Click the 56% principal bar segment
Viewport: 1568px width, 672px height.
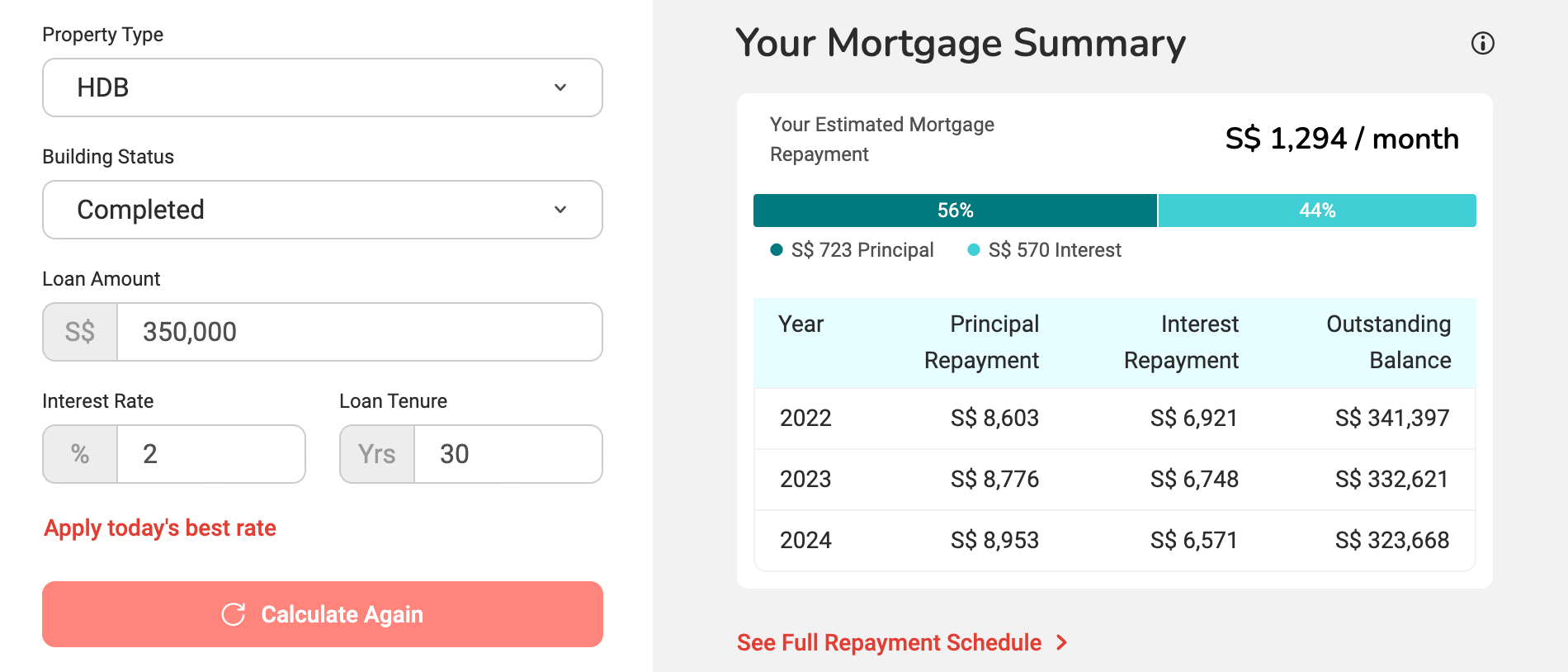coord(955,211)
